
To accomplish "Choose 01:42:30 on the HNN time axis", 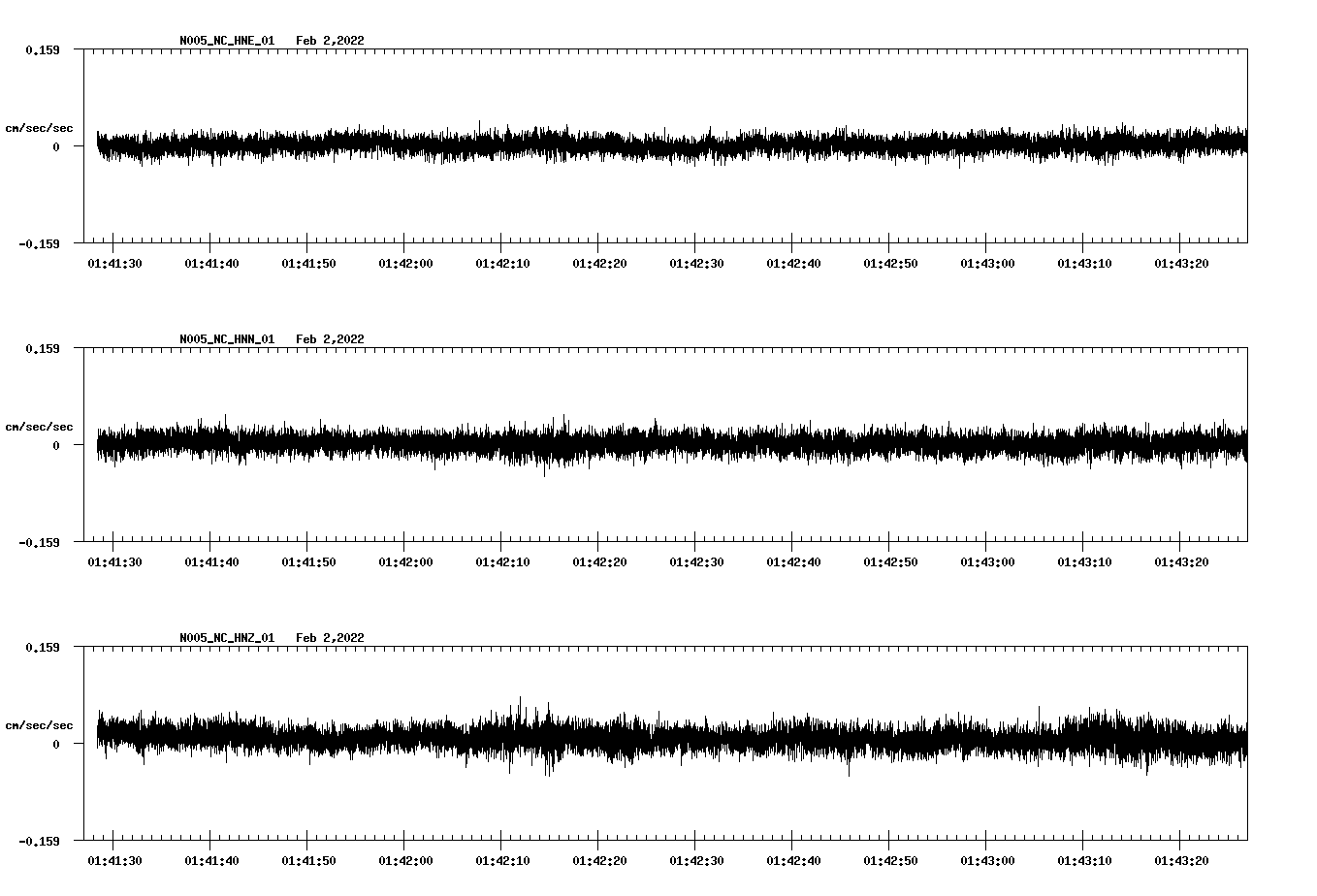I will pyautogui.click(x=696, y=562).
